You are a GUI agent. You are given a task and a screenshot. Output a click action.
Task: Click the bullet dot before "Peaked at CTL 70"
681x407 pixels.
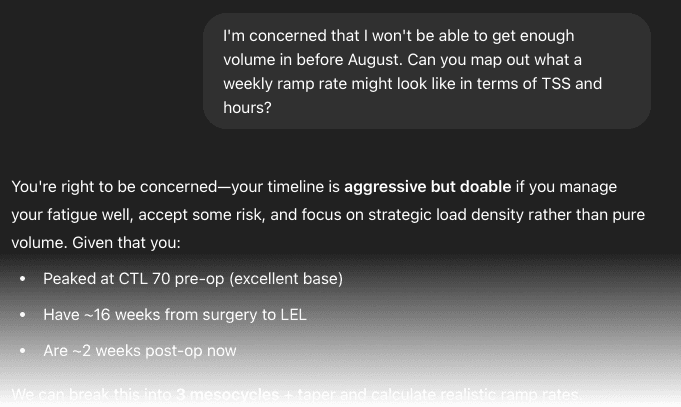[23, 278]
